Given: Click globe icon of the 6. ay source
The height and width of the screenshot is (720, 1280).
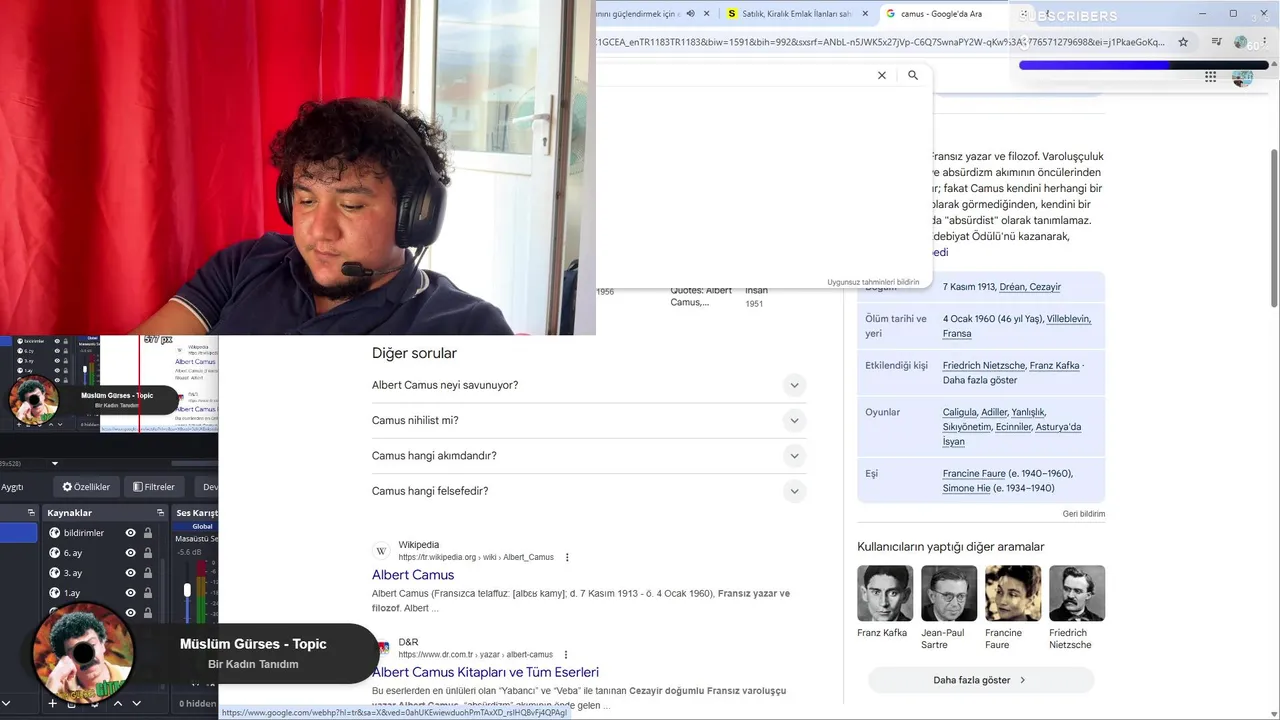Looking at the screenshot, I should pyautogui.click(x=55, y=553).
